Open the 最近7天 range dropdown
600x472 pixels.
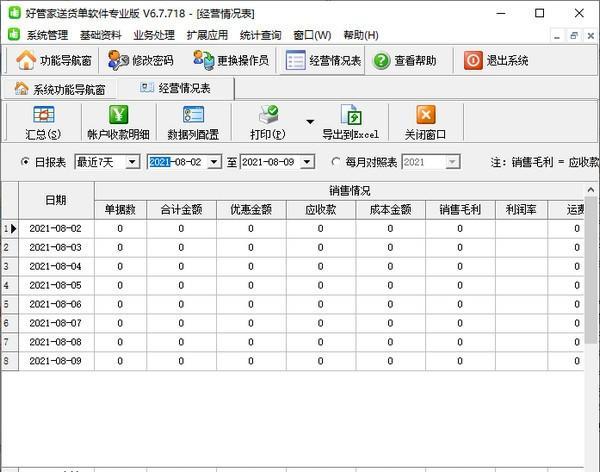click(132, 162)
